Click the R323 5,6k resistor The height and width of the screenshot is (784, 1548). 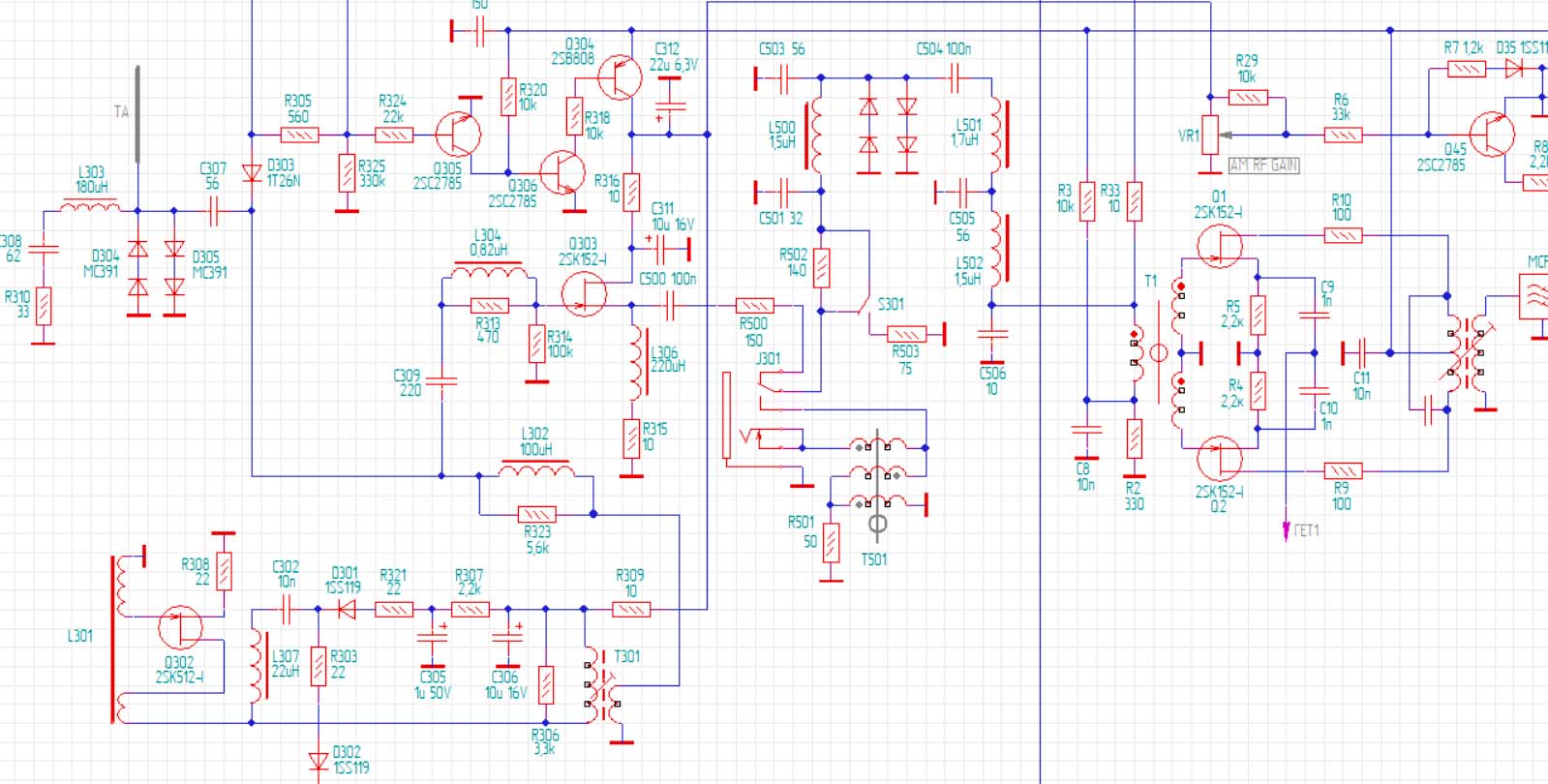(536, 514)
